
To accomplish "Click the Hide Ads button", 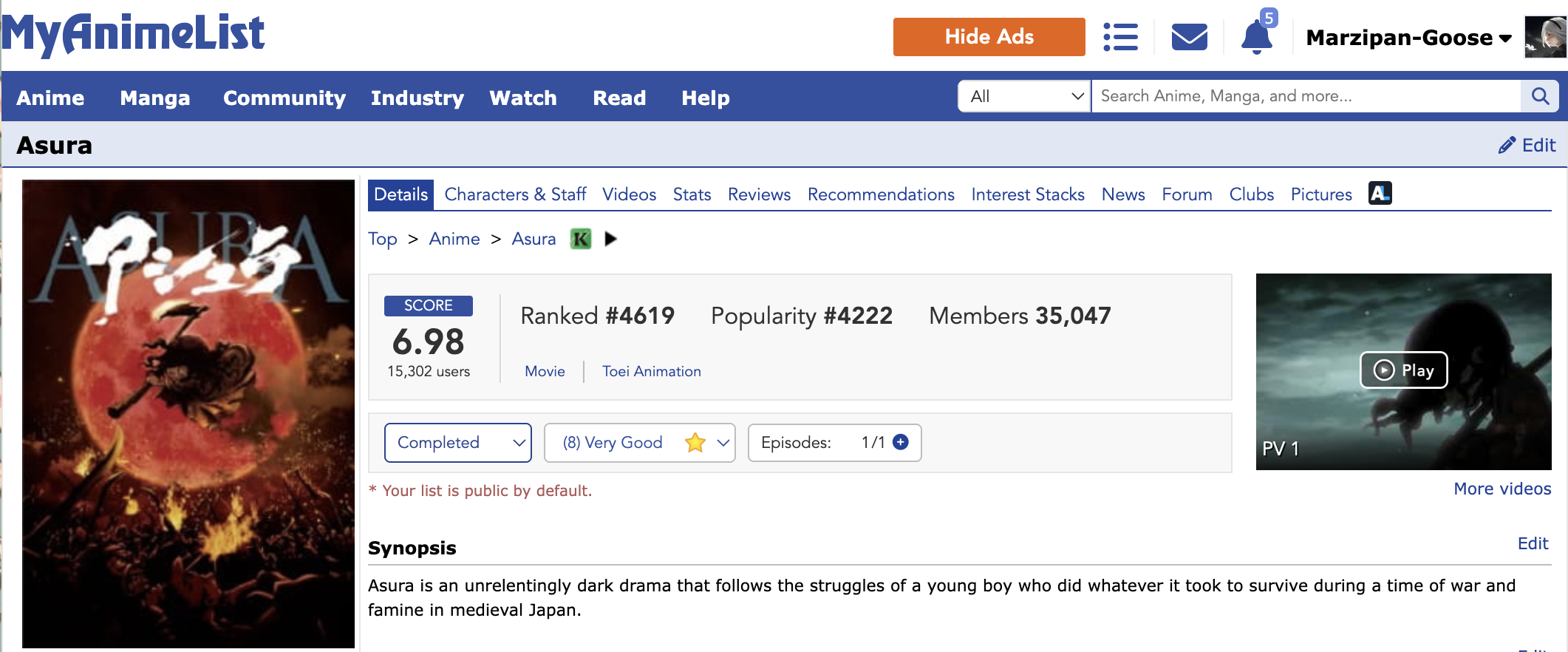I will tap(989, 37).
